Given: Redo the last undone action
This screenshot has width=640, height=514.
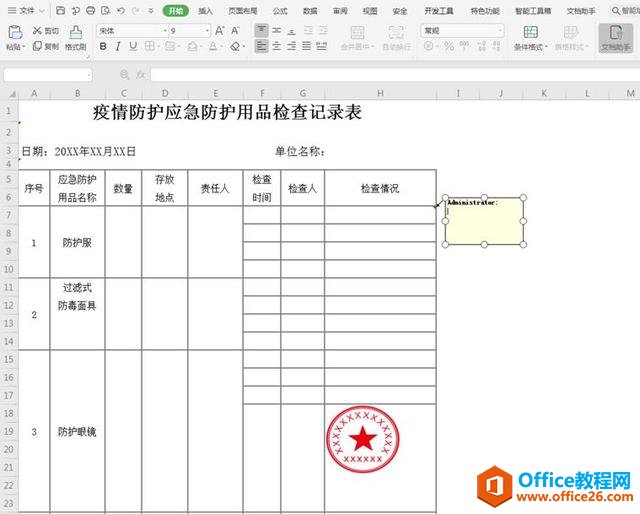Looking at the screenshot, I should 136,11.
